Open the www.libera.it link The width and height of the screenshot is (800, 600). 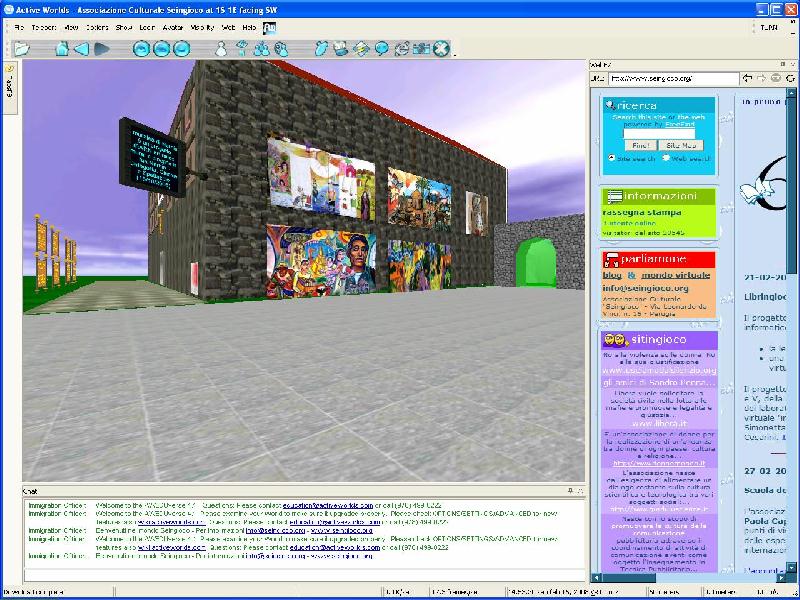[659, 423]
